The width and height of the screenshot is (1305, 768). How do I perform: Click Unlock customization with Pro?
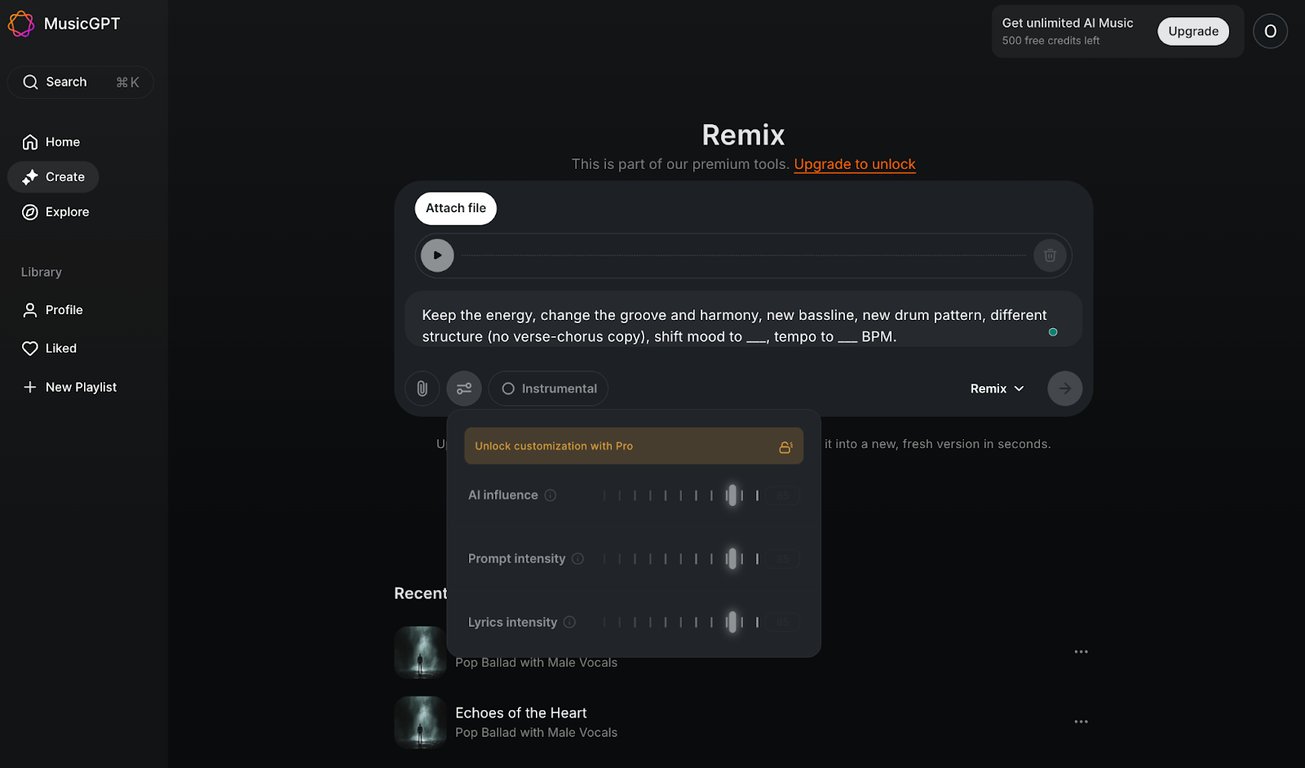(634, 445)
